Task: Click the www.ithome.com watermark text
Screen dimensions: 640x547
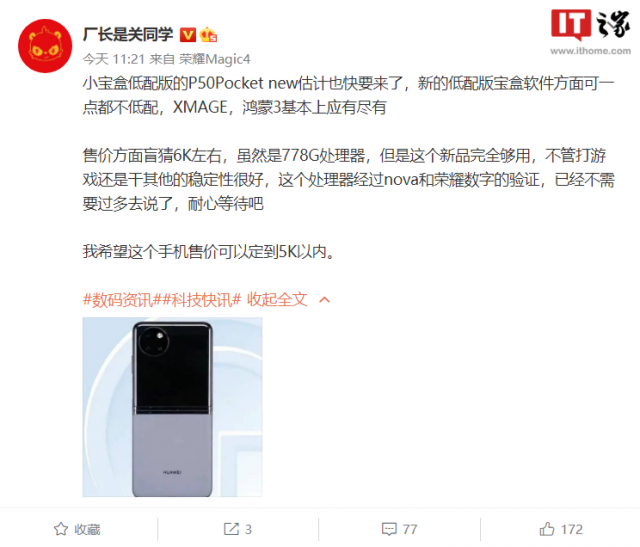Action: [x=590, y=51]
